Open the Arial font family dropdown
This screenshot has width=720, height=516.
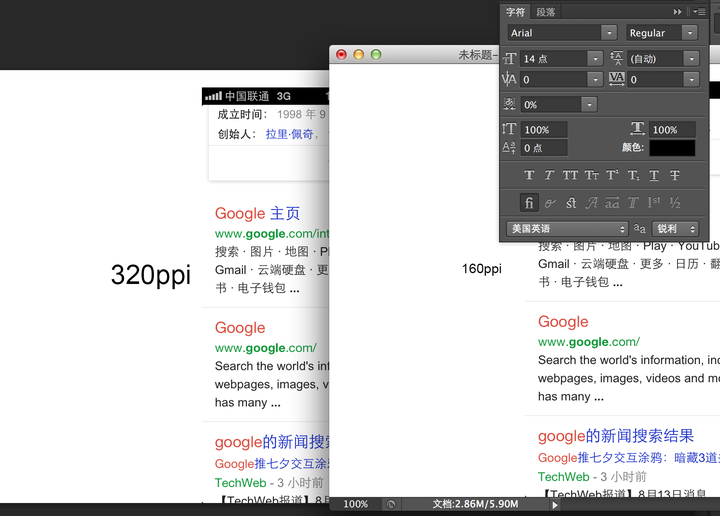pyautogui.click(x=609, y=33)
